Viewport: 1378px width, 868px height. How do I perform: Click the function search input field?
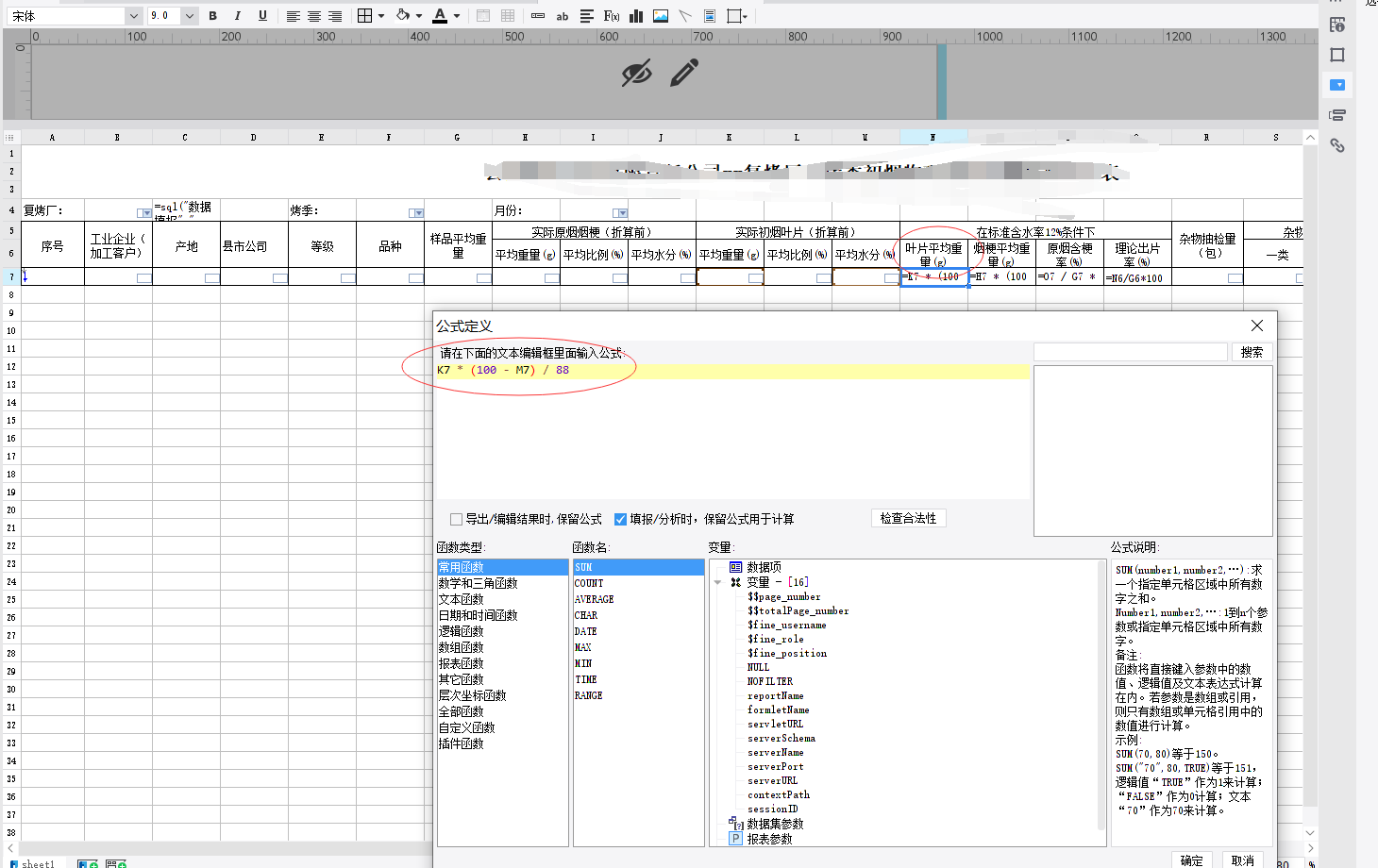point(1130,352)
